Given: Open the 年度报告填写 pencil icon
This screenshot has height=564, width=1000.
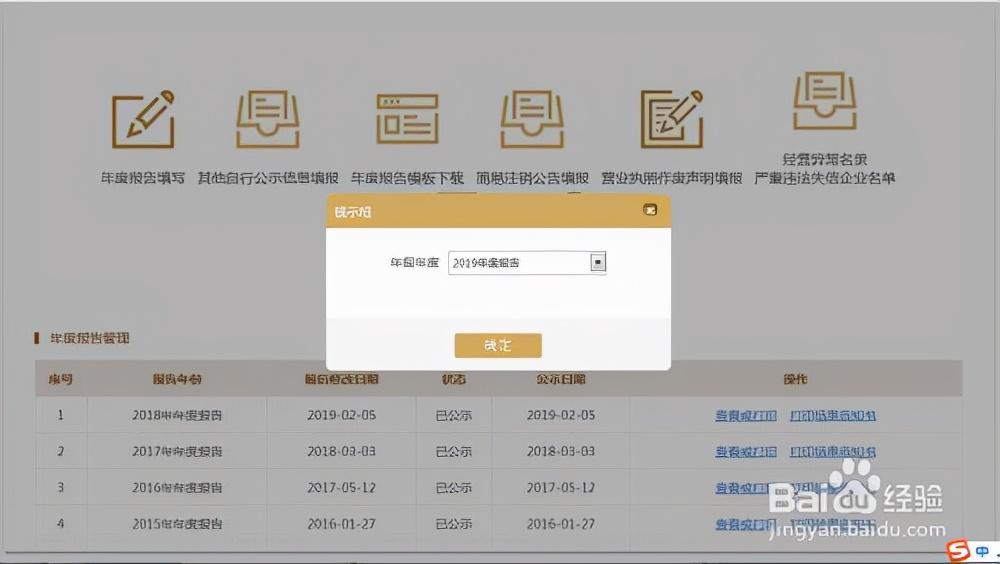Looking at the screenshot, I should 143,119.
